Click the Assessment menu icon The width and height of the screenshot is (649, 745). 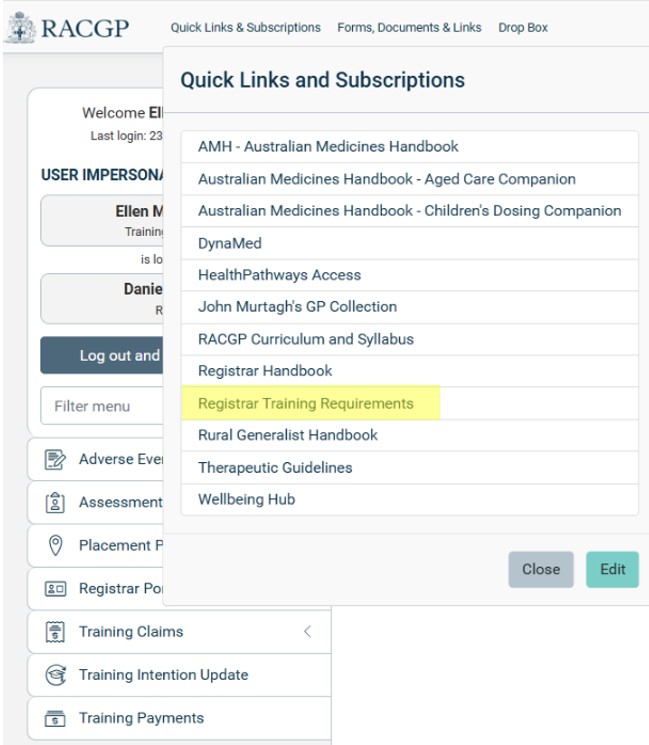[x=56, y=503]
